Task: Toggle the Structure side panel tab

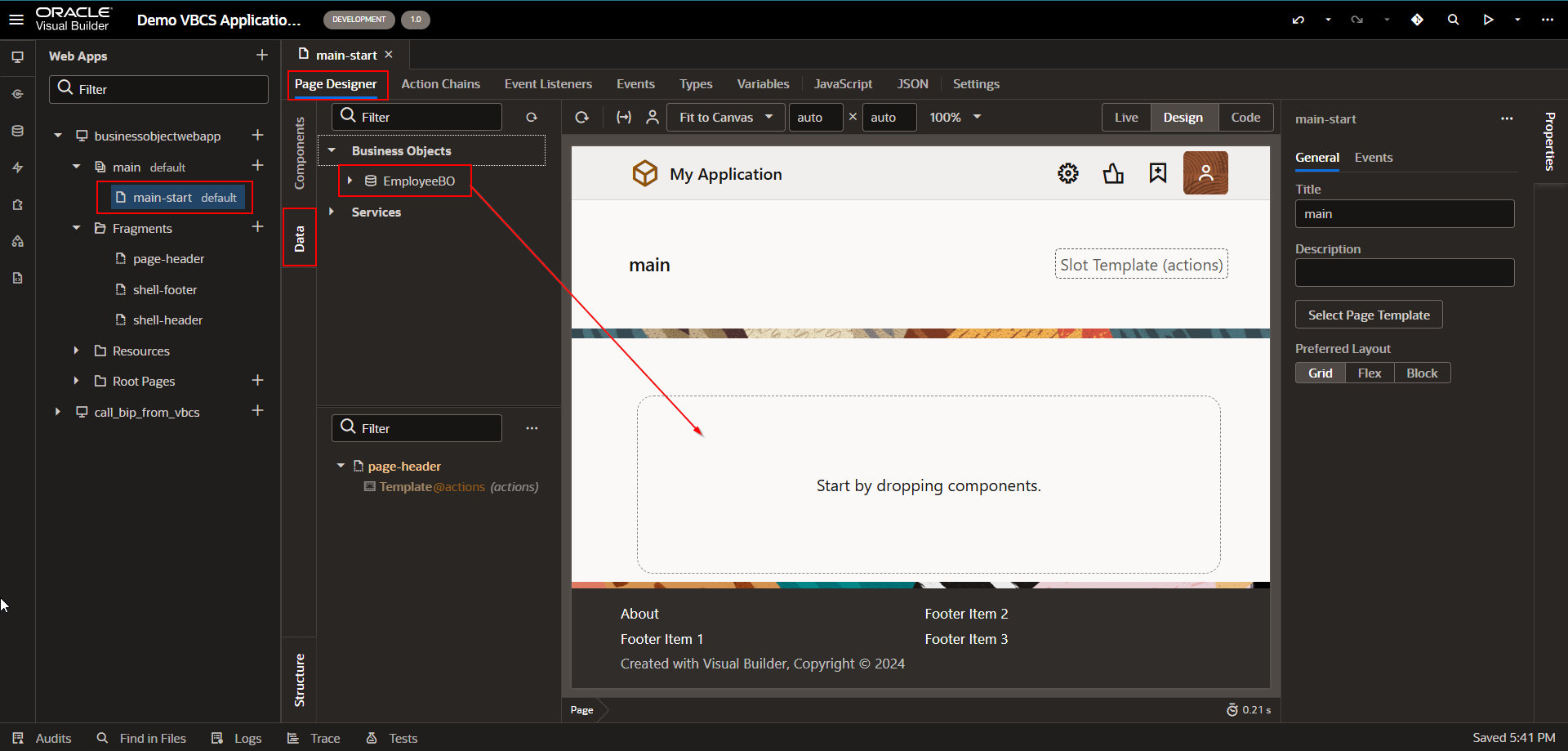Action: pyautogui.click(x=300, y=680)
